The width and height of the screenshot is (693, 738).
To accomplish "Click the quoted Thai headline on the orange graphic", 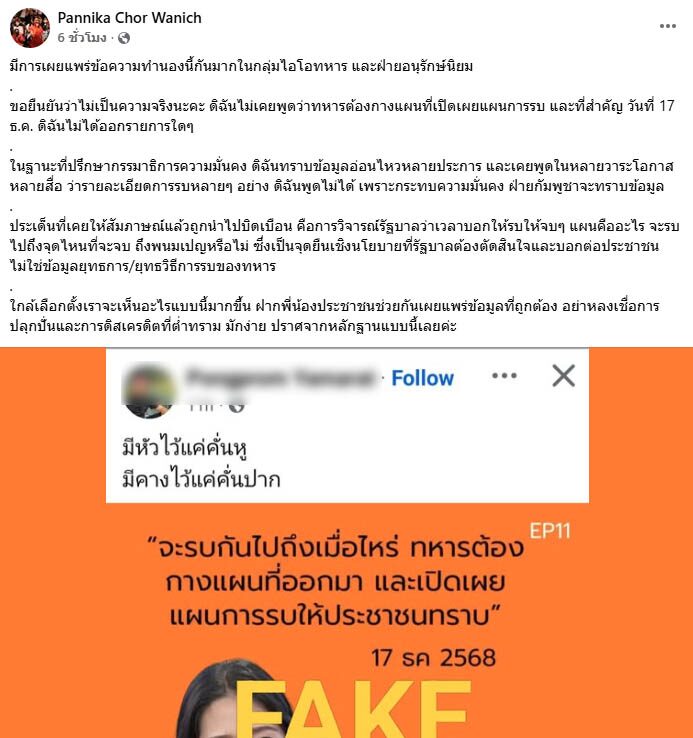I will click(336, 582).
